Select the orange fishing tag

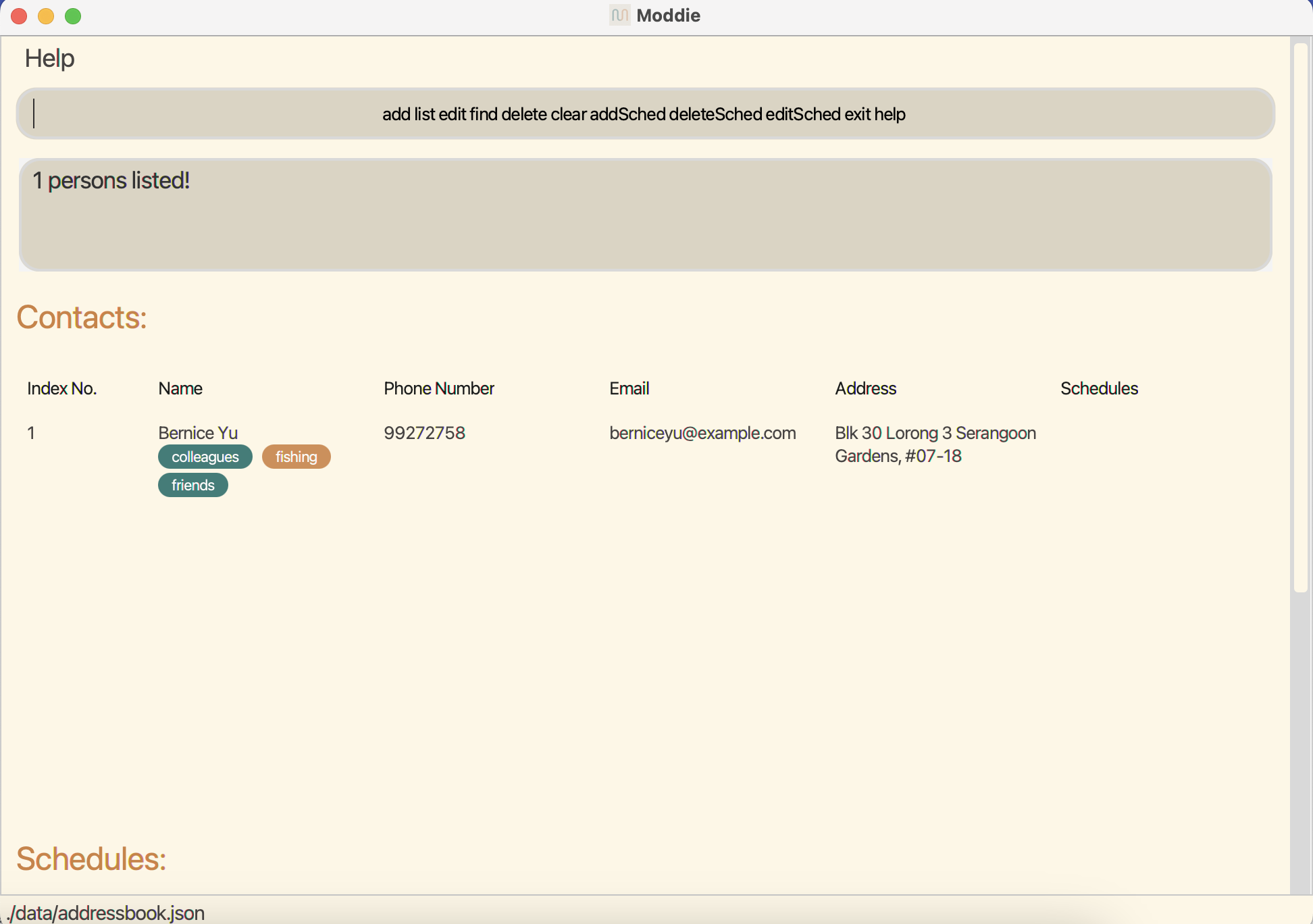tap(296, 457)
